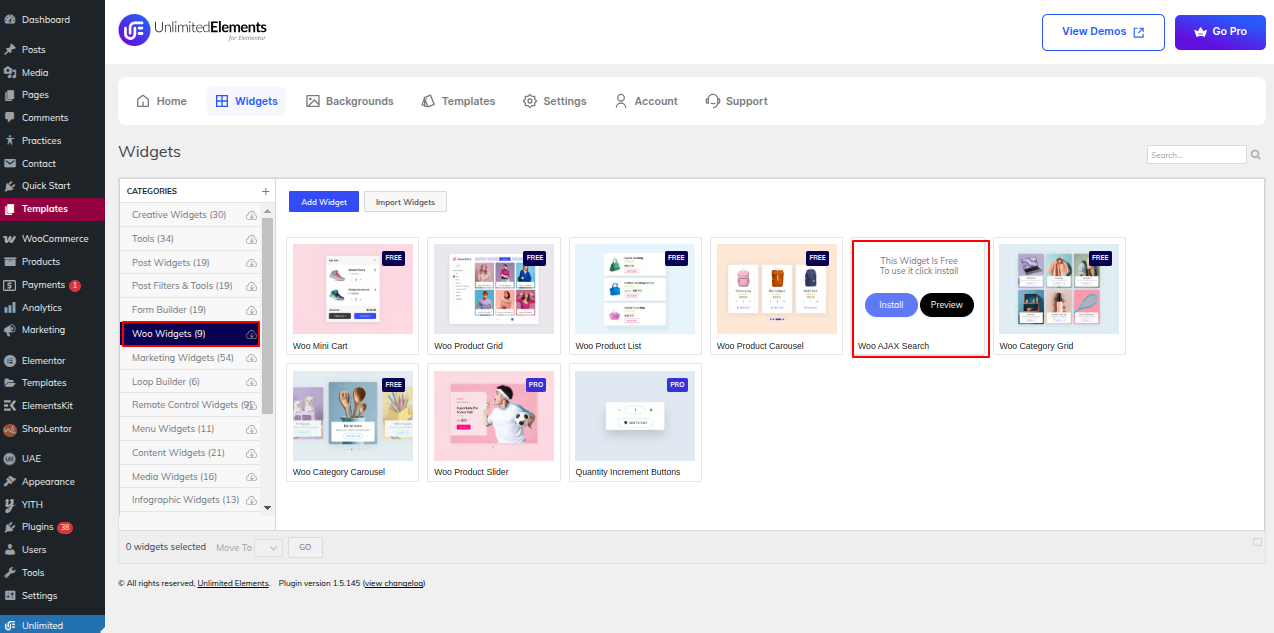Select the Woo Mini Cart widget thumbnail

[353, 289]
